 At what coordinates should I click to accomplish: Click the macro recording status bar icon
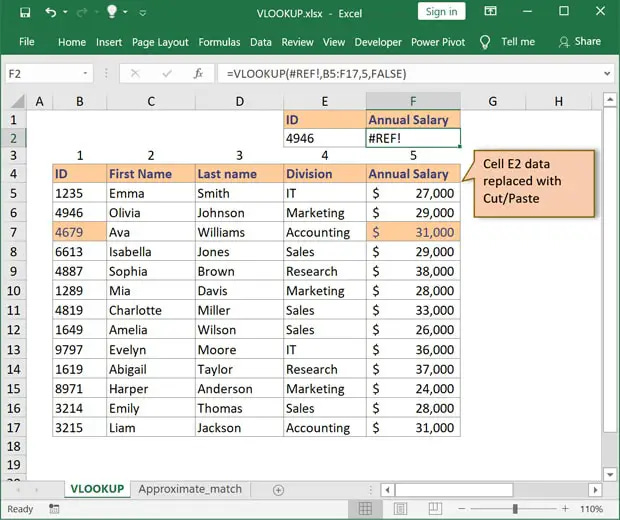click(54, 509)
